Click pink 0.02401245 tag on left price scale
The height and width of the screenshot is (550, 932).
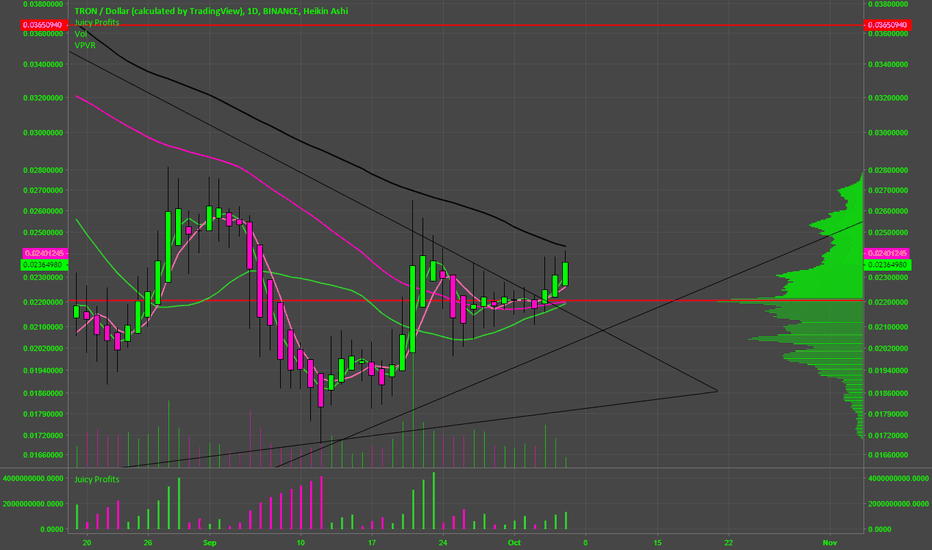pyautogui.click(x=45, y=253)
